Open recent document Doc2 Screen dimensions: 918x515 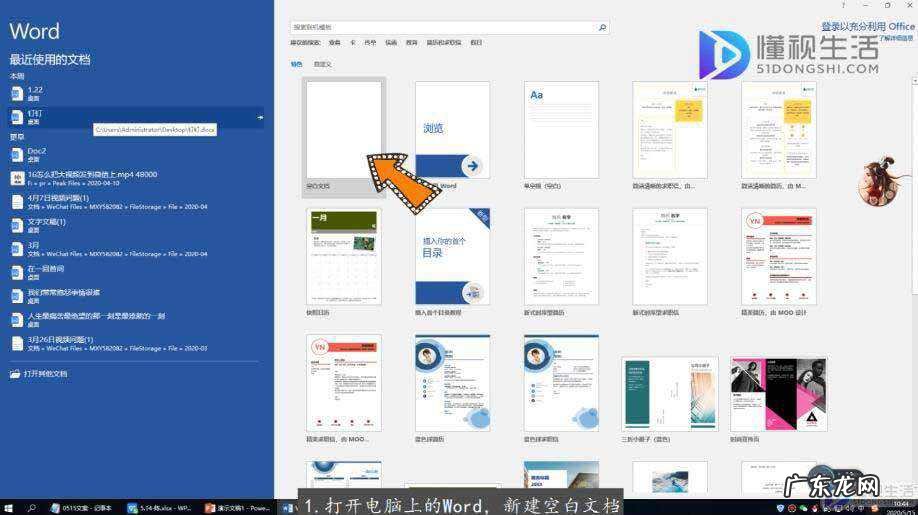136,154
